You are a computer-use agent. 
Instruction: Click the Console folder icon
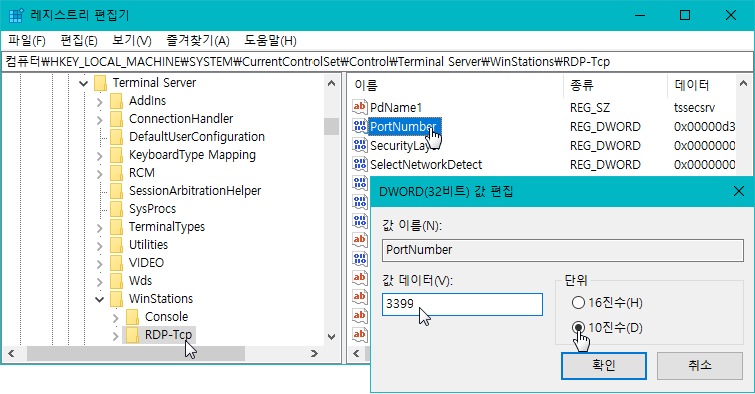(132, 317)
